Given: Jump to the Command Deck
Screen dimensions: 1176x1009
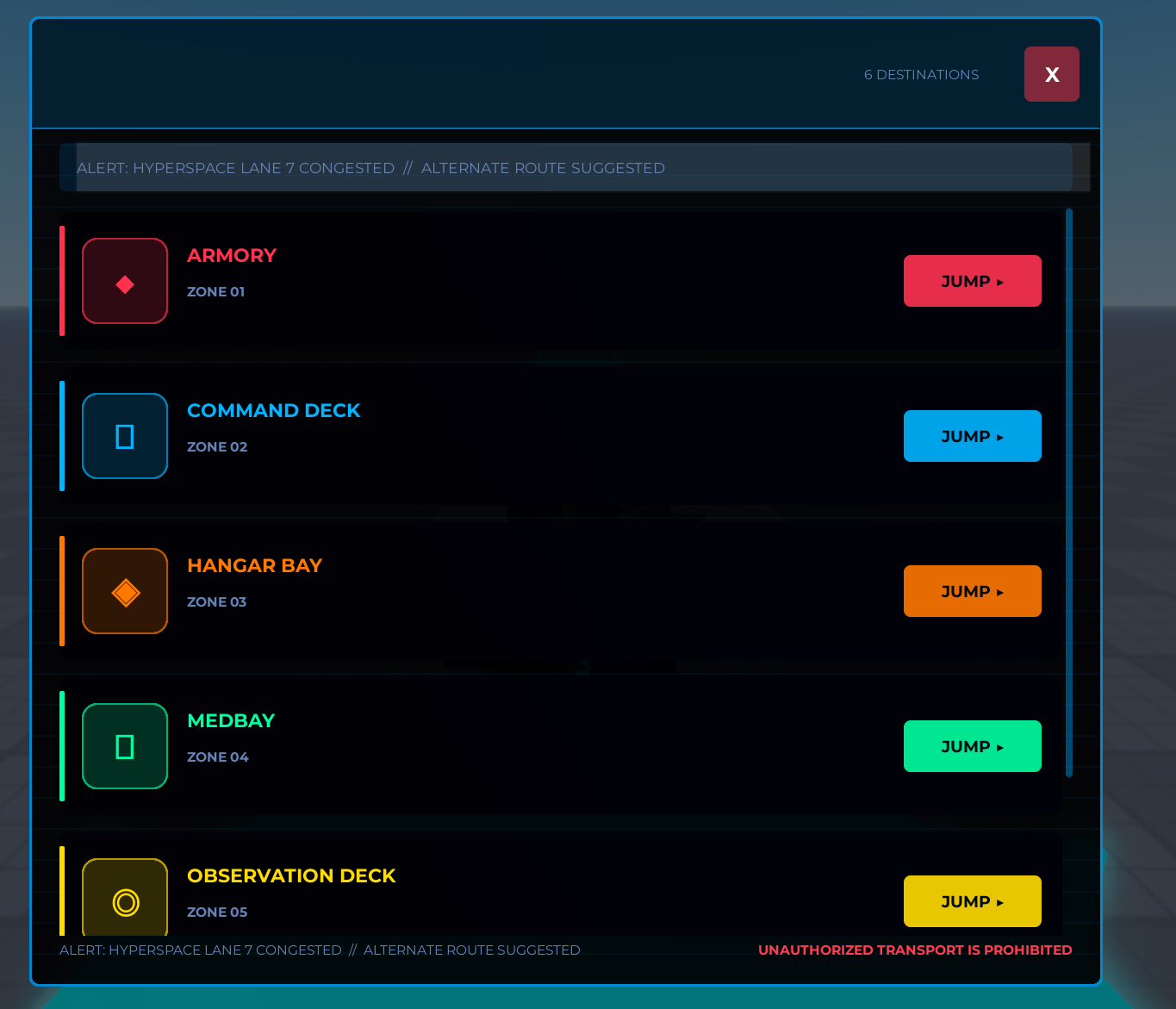Looking at the screenshot, I should pyautogui.click(x=973, y=436).
